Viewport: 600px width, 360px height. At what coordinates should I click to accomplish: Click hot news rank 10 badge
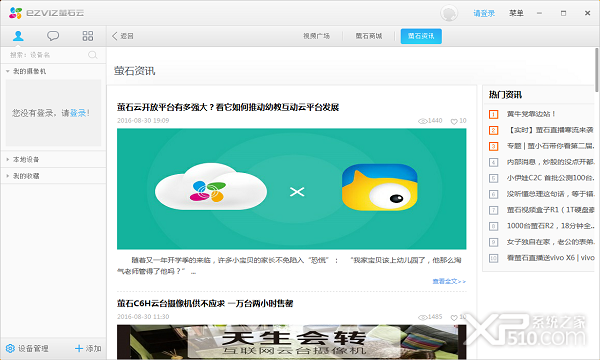coord(494,258)
